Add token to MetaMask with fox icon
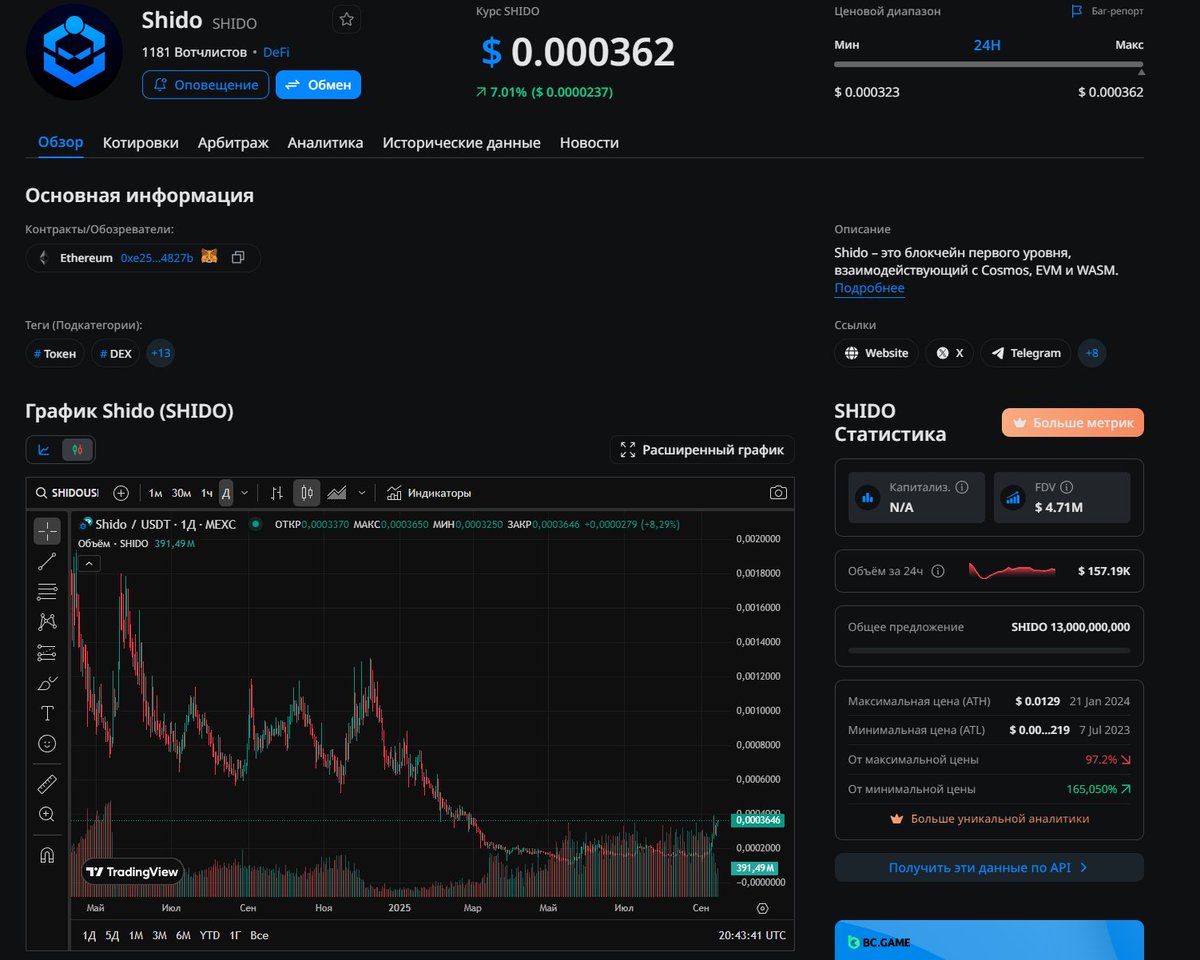 coord(209,257)
